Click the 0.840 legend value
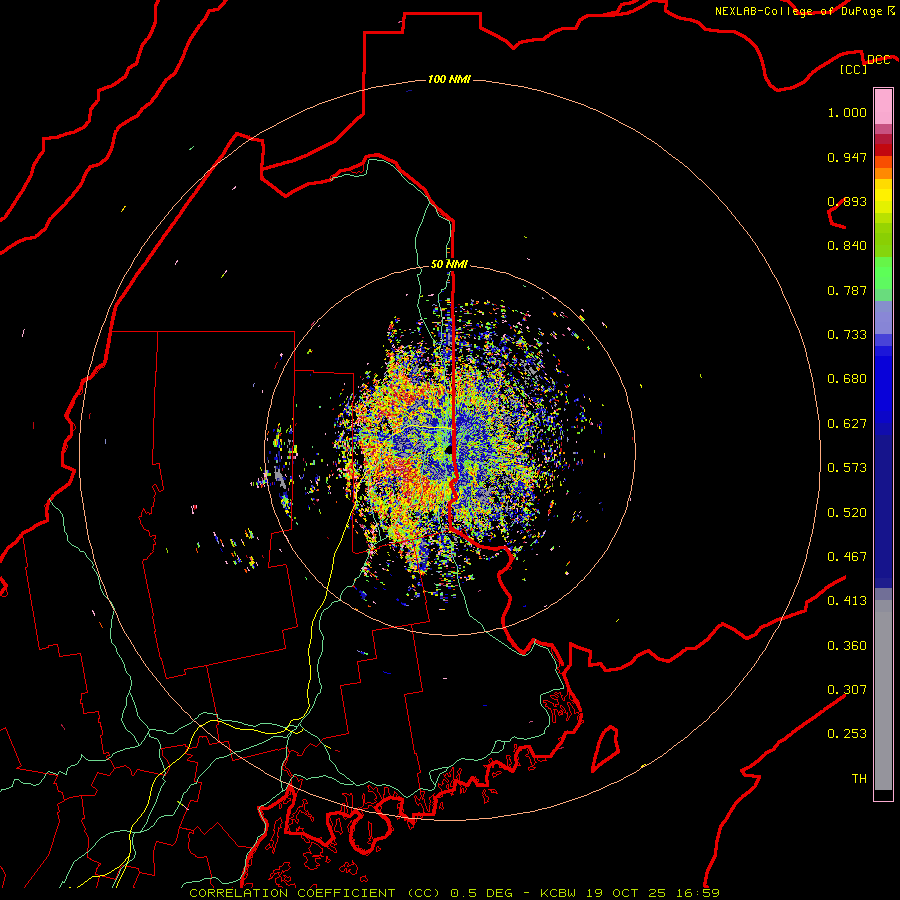The height and width of the screenshot is (900, 900). (847, 246)
